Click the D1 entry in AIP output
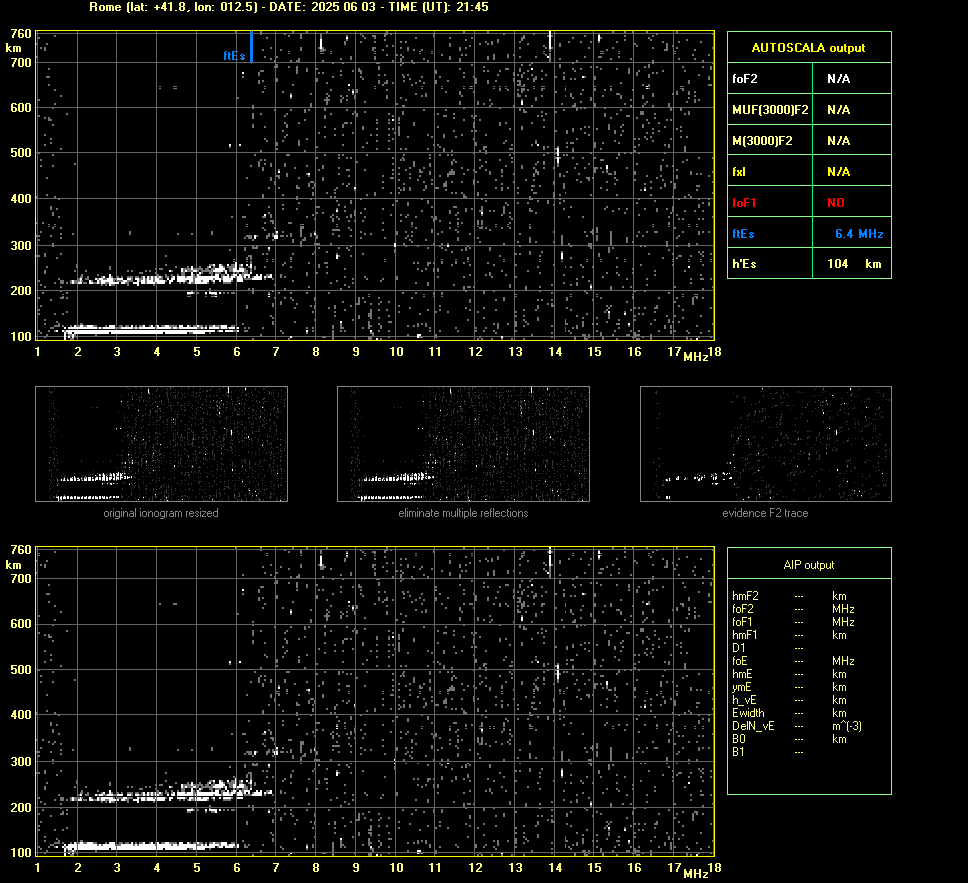 click(767, 648)
